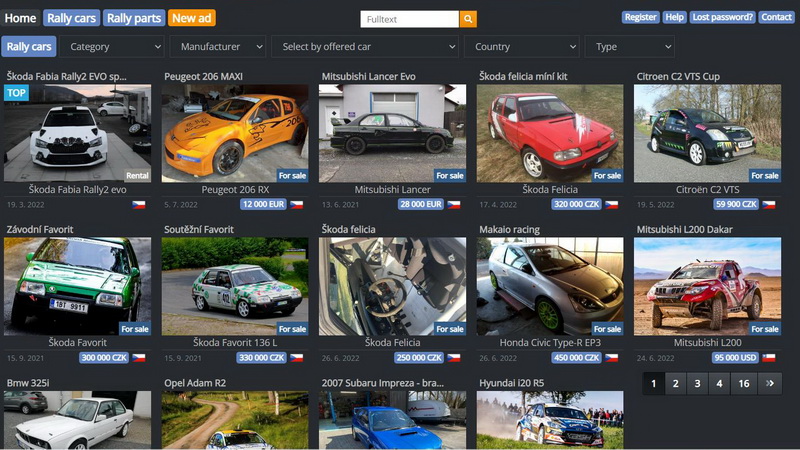Click the Register button

pos(640,18)
